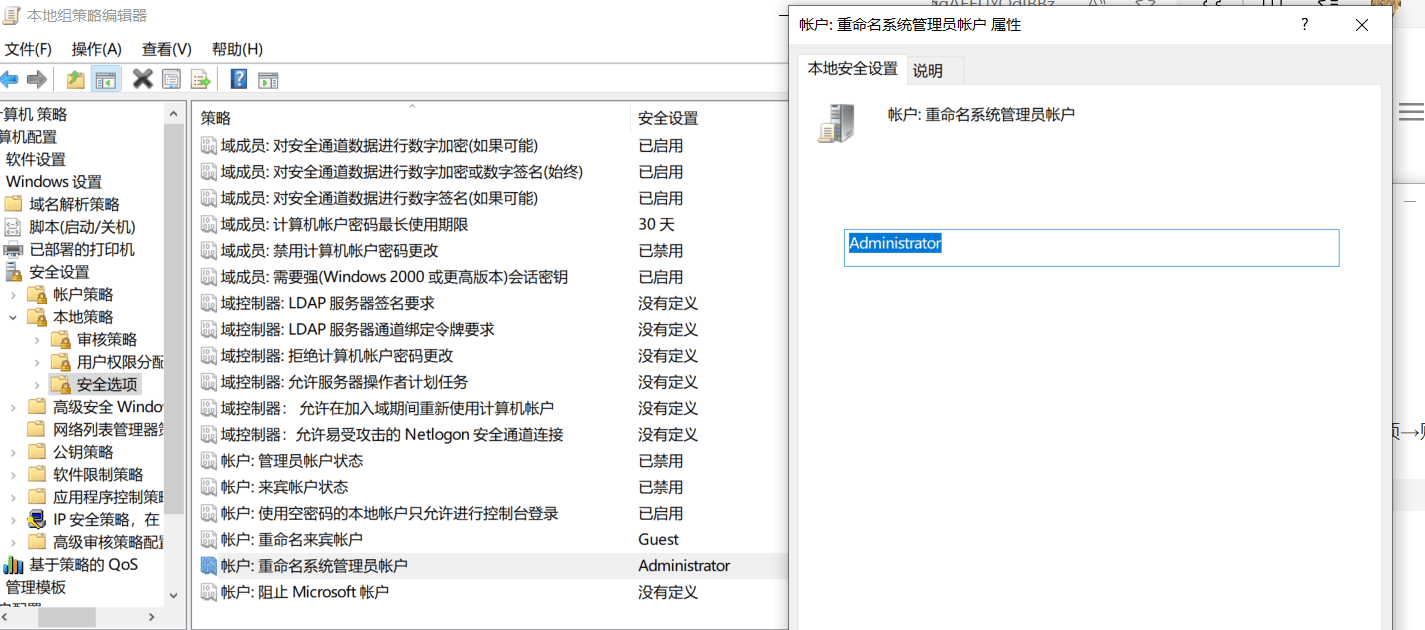Viewport: 1425px width, 630px height.
Task: Click the Forward navigation arrow
Action: coord(36,78)
